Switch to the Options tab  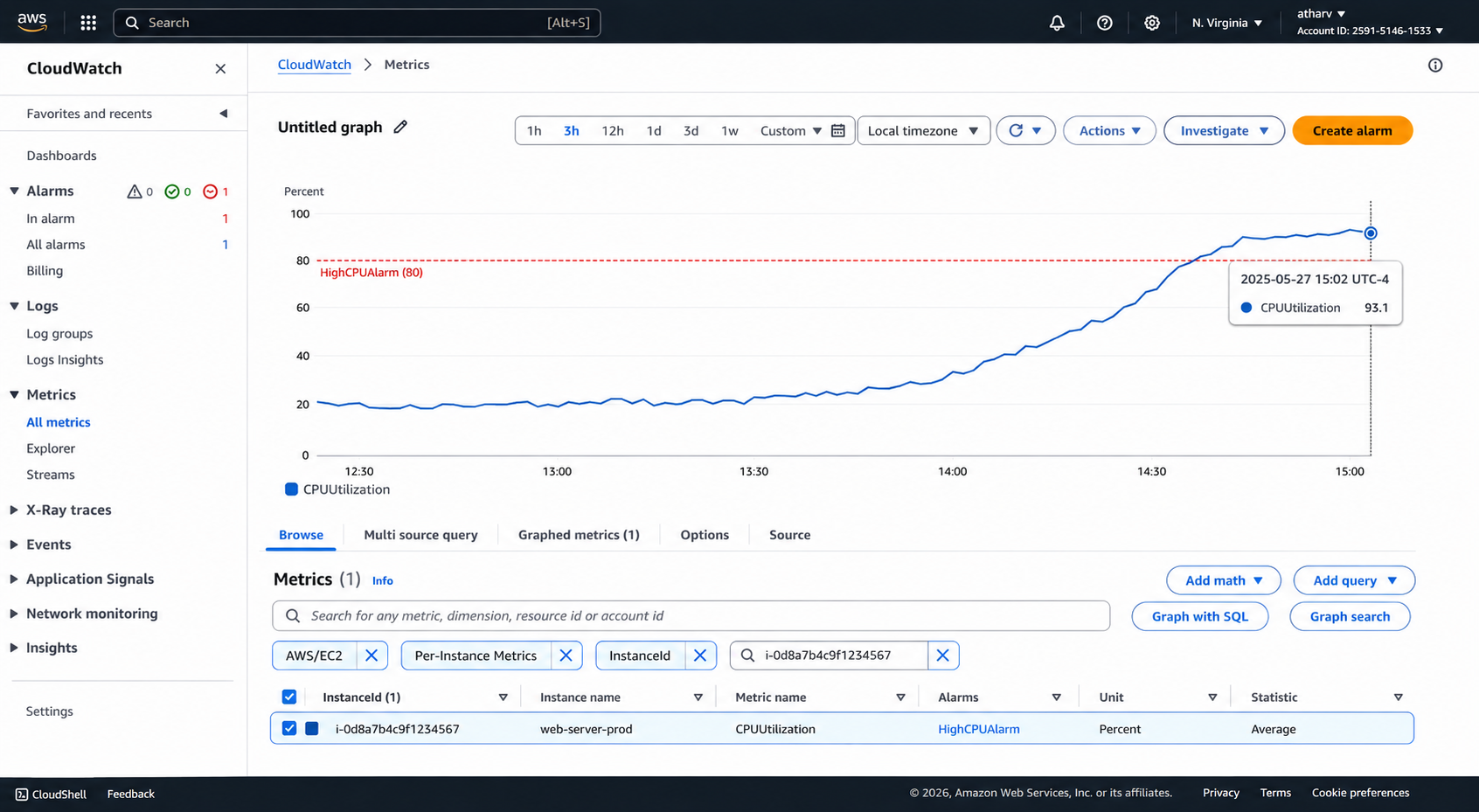(x=705, y=535)
